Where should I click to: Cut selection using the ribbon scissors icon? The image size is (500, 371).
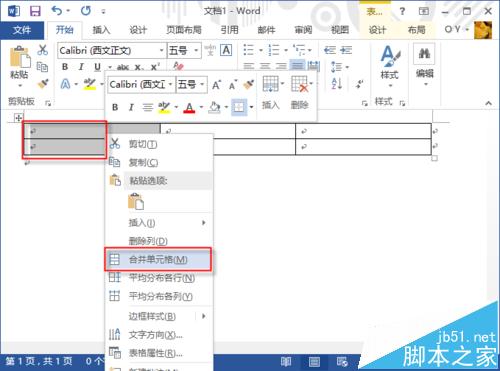tap(42, 50)
